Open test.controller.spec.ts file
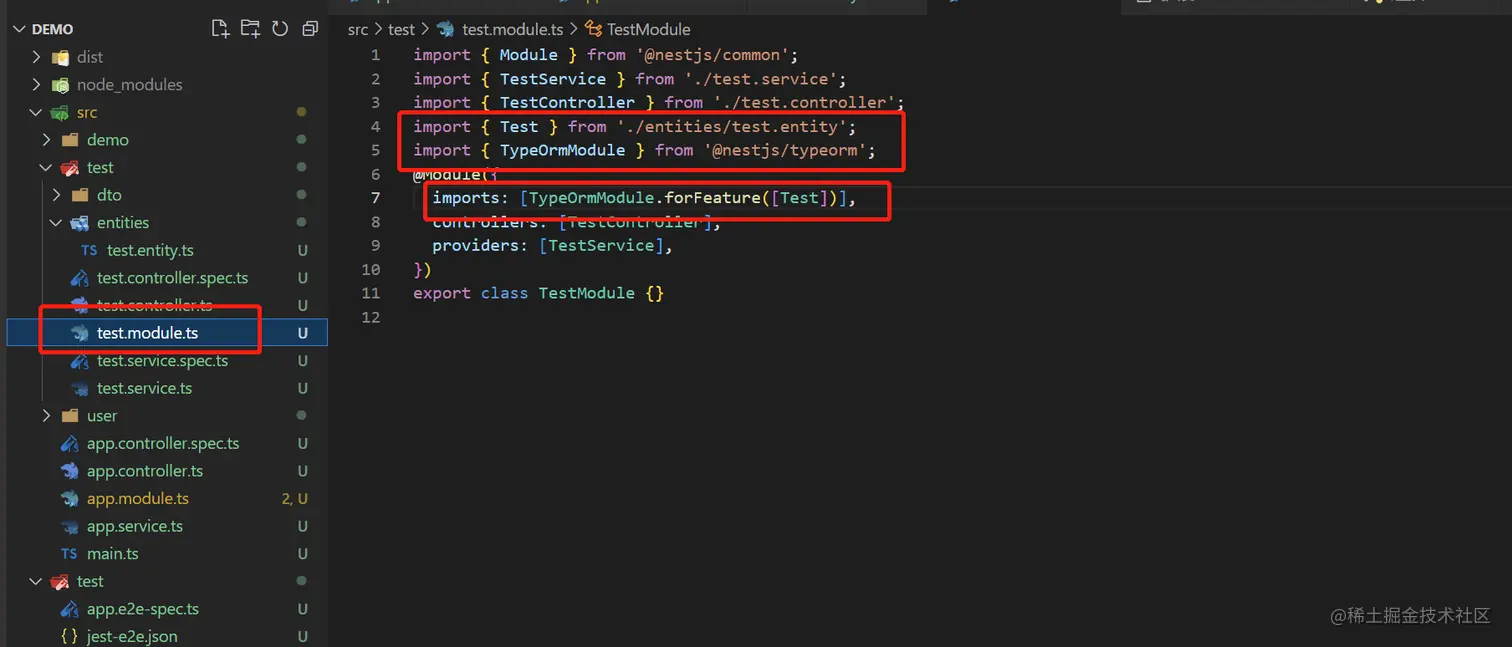 click(172, 278)
